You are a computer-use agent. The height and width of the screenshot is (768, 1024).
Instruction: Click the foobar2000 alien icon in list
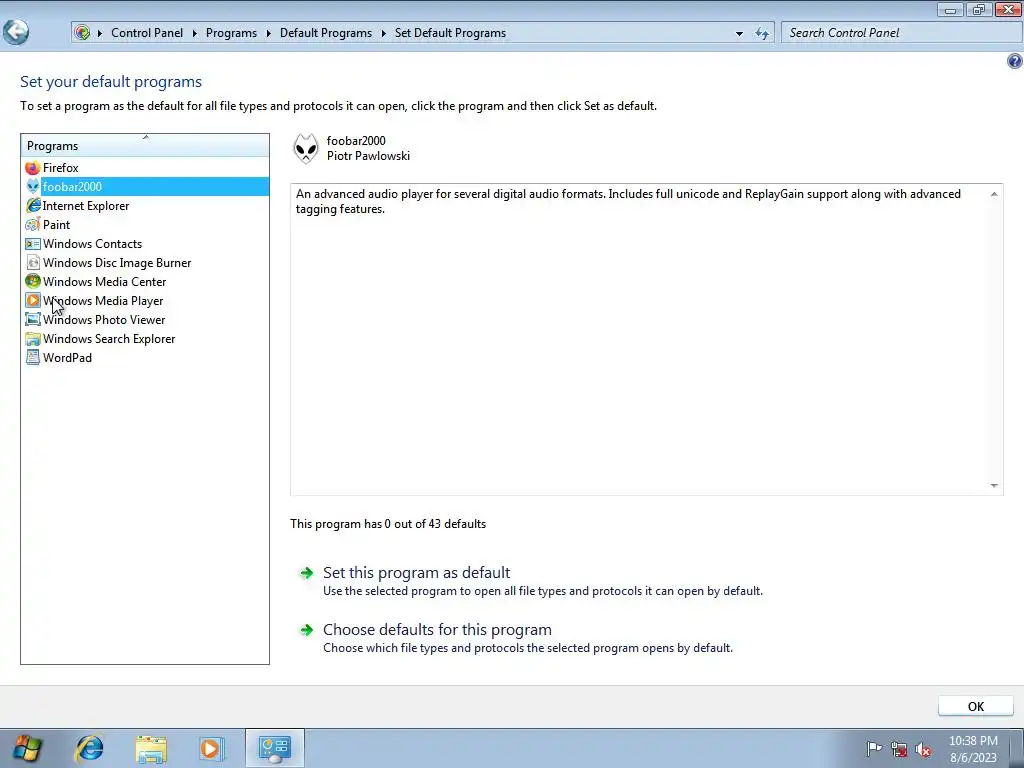click(33, 187)
